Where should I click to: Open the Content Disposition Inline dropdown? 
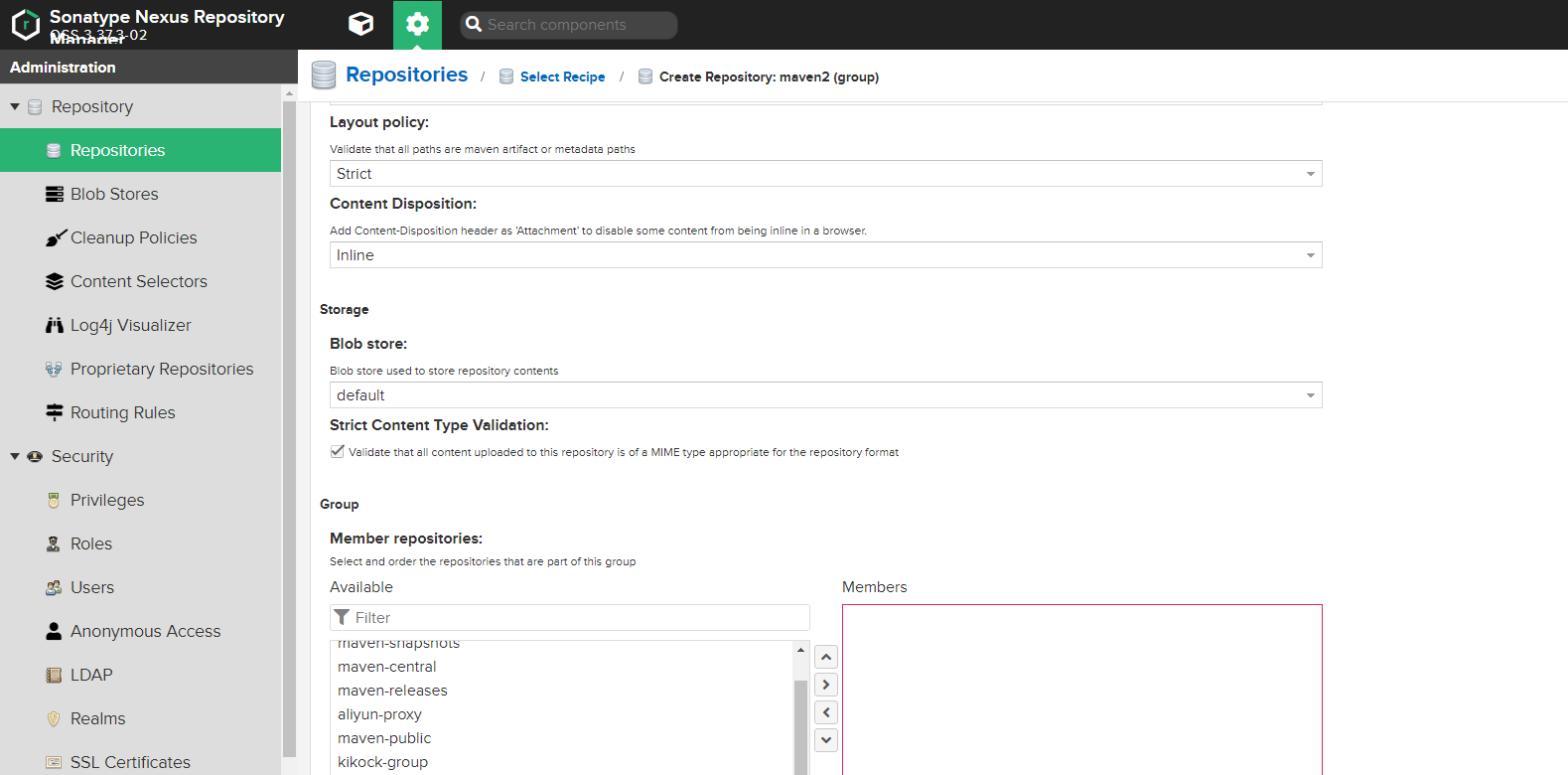[825, 255]
